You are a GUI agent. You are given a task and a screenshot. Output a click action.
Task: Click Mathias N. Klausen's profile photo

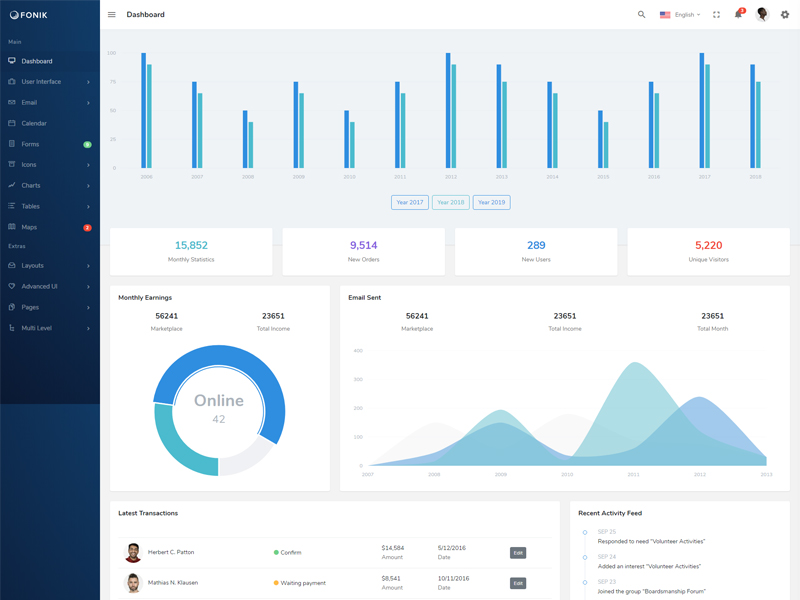coord(133,583)
